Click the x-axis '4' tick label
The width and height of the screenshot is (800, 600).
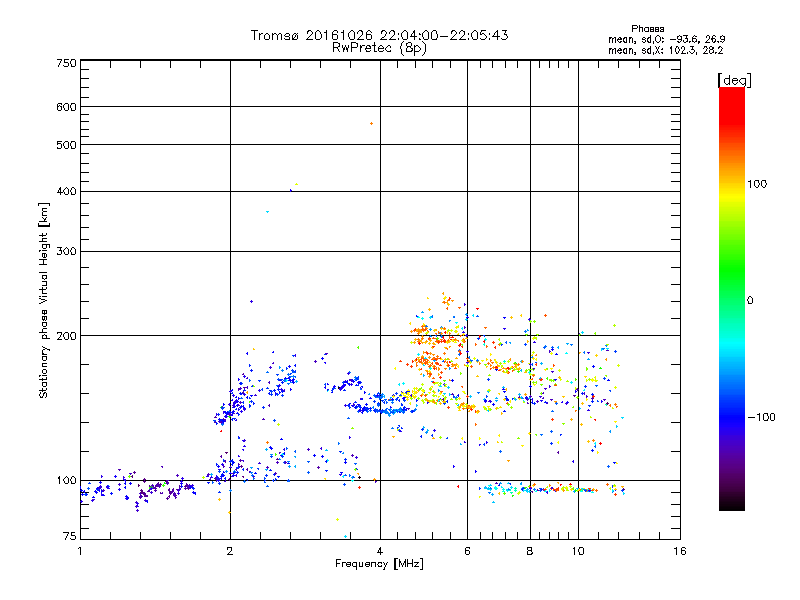(x=380, y=551)
